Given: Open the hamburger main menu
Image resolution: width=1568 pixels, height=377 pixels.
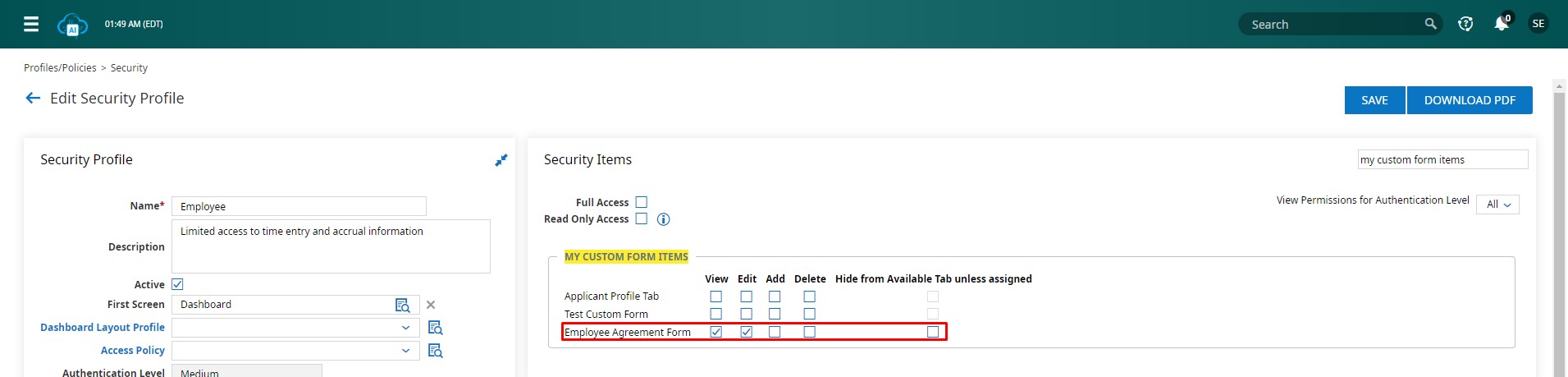Looking at the screenshot, I should coord(31,24).
